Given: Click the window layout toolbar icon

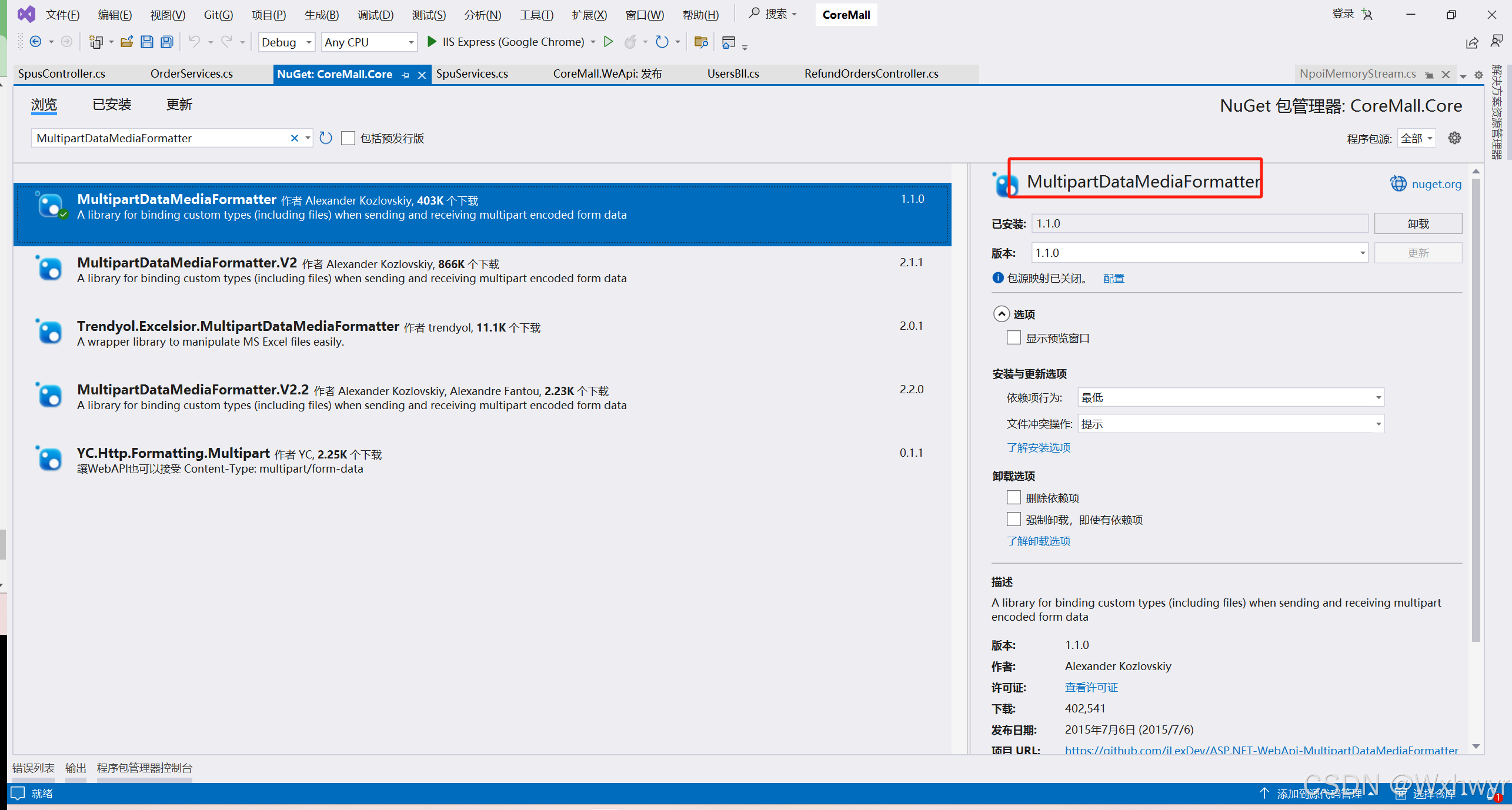Looking at the screenshot, I should 728,42.
